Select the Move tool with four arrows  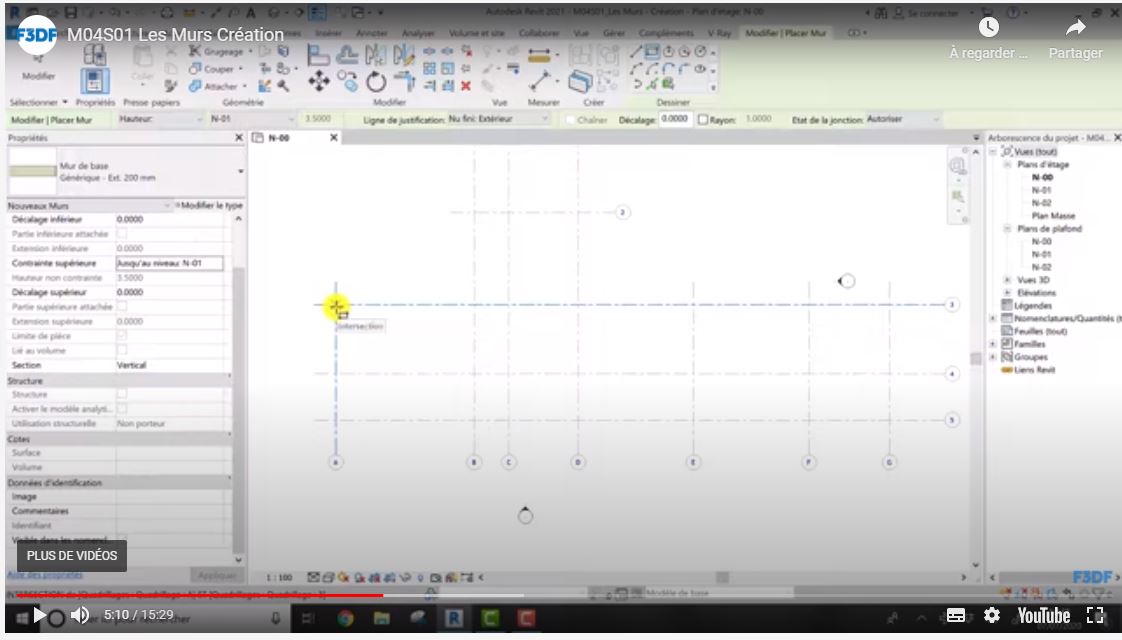click(319, 82)
